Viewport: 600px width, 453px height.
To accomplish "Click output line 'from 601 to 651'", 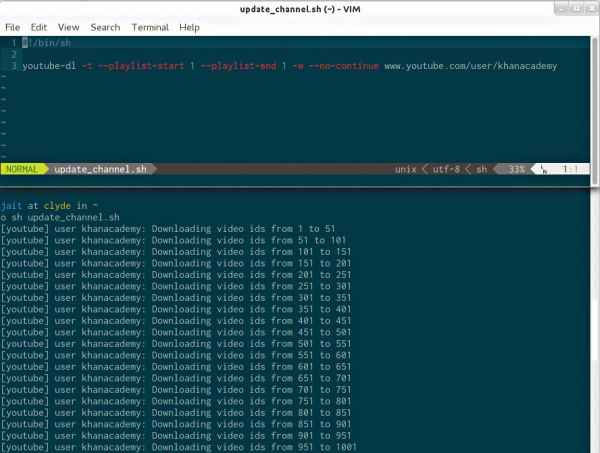I will point(176,367).
